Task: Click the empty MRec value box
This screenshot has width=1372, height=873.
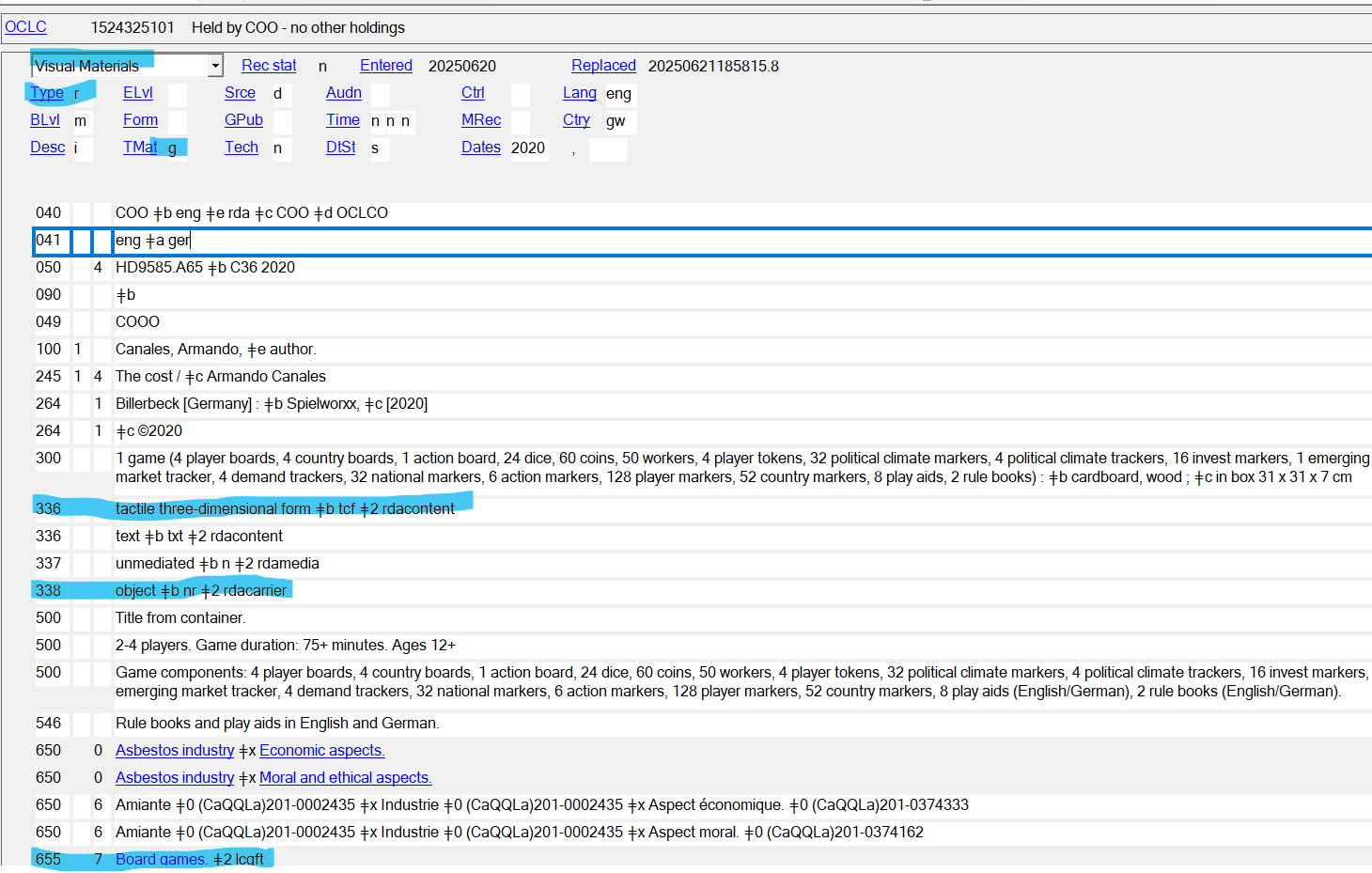Action: (x=520, y=121)
